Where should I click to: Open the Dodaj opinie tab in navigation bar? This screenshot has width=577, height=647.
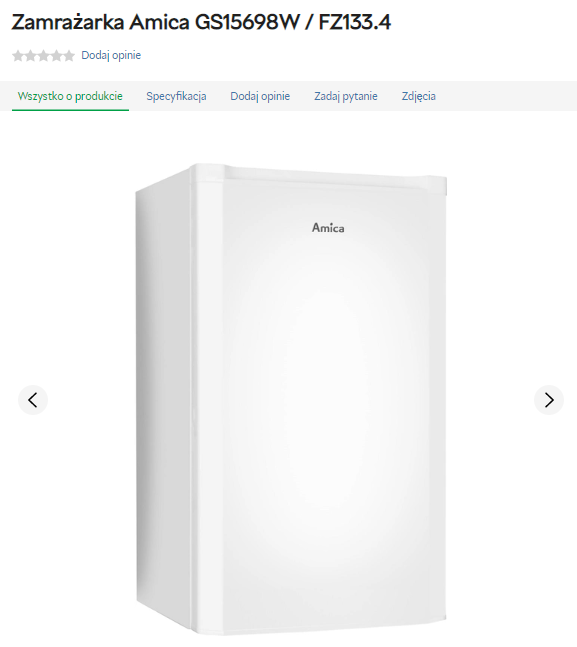click(260, 96)
